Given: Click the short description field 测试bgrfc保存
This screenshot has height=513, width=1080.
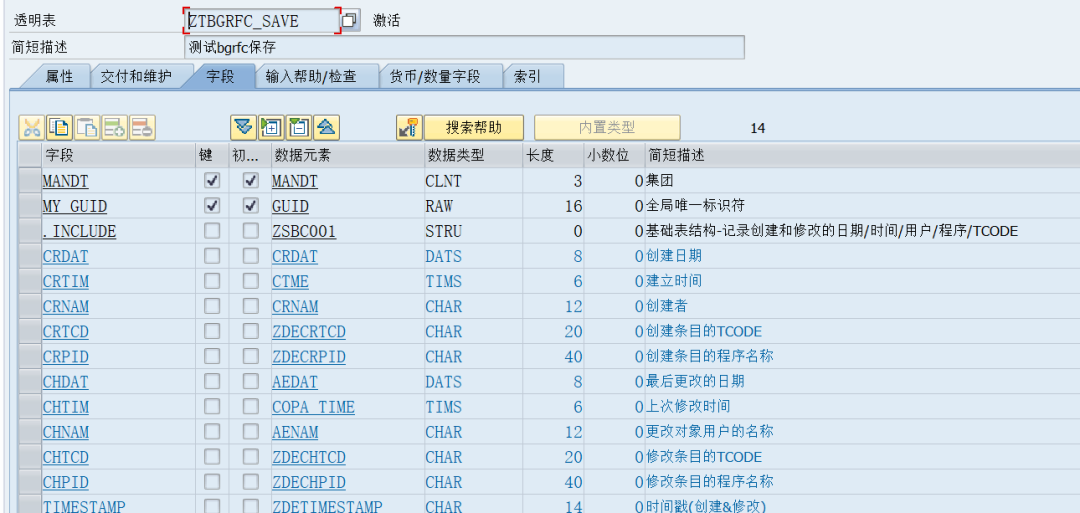Looking at the screenshot, I should (x=465, y=48).
